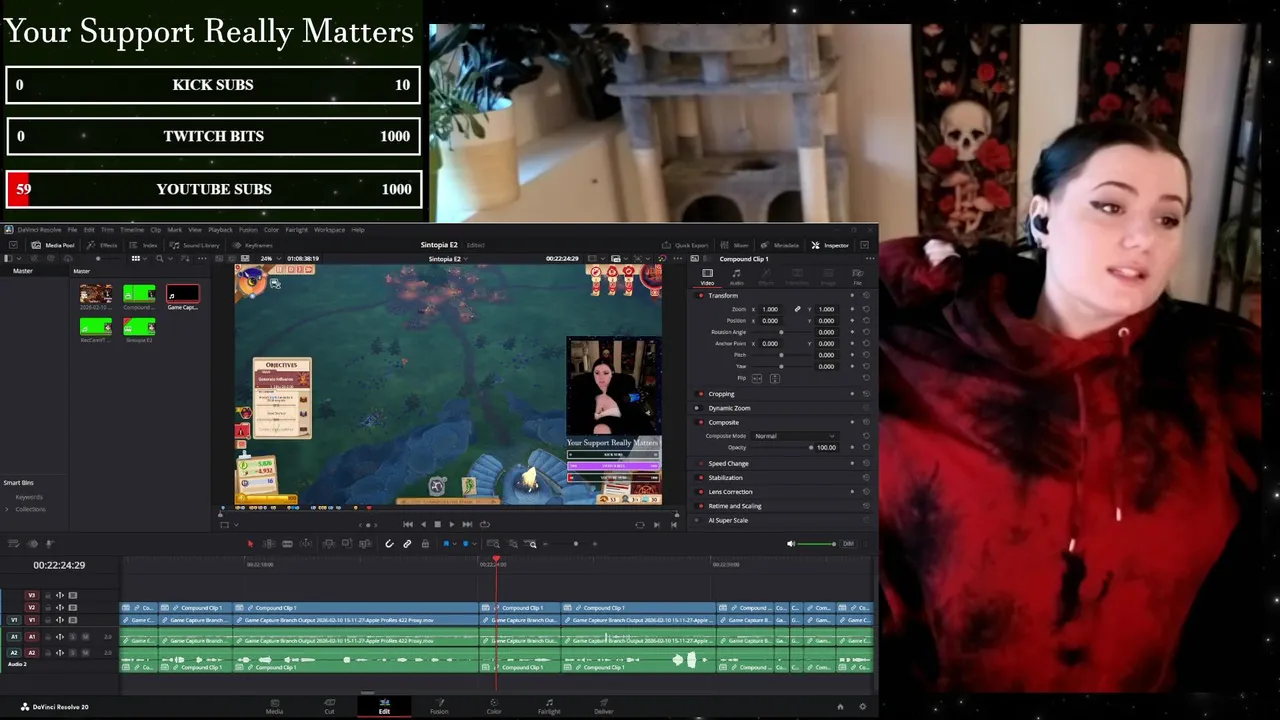The image size is (1280, 720).
Task: Click the Quick Export button
Action: (685, 245)
